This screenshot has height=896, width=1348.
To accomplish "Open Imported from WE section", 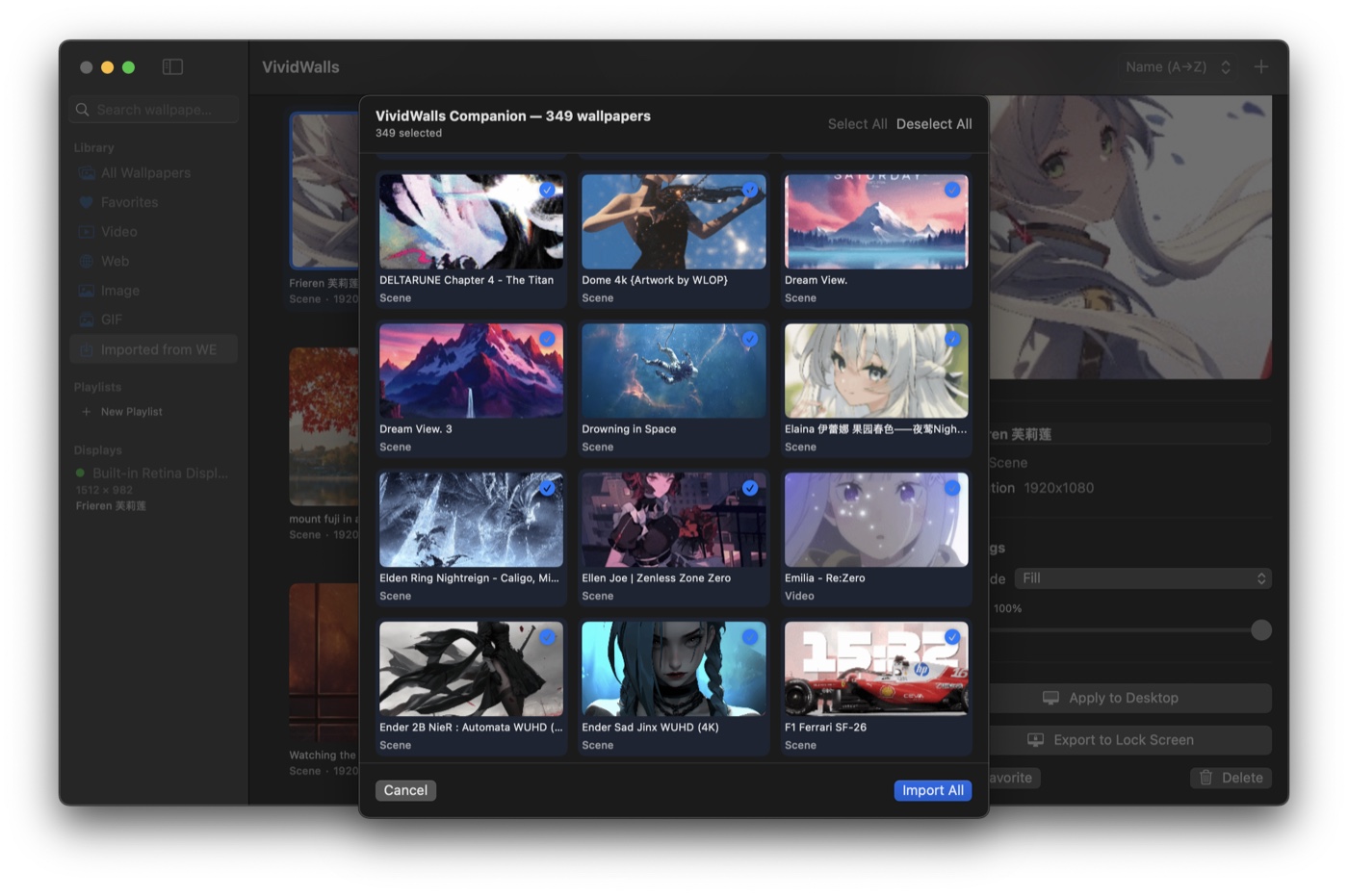I will point(153,349).
